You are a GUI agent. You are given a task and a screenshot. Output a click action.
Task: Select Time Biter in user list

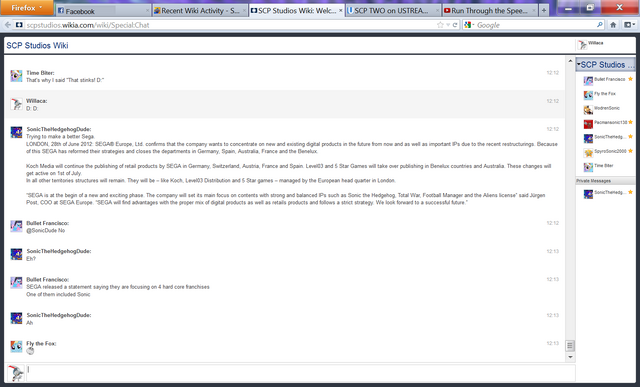point(606,166)
